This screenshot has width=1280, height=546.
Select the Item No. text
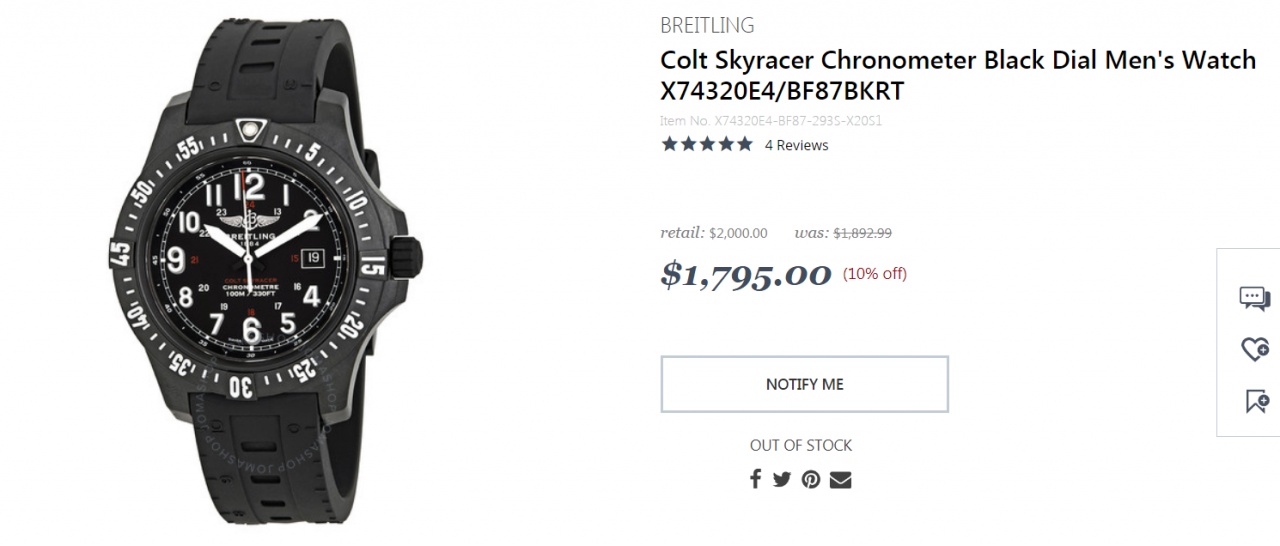coord(770,121)
